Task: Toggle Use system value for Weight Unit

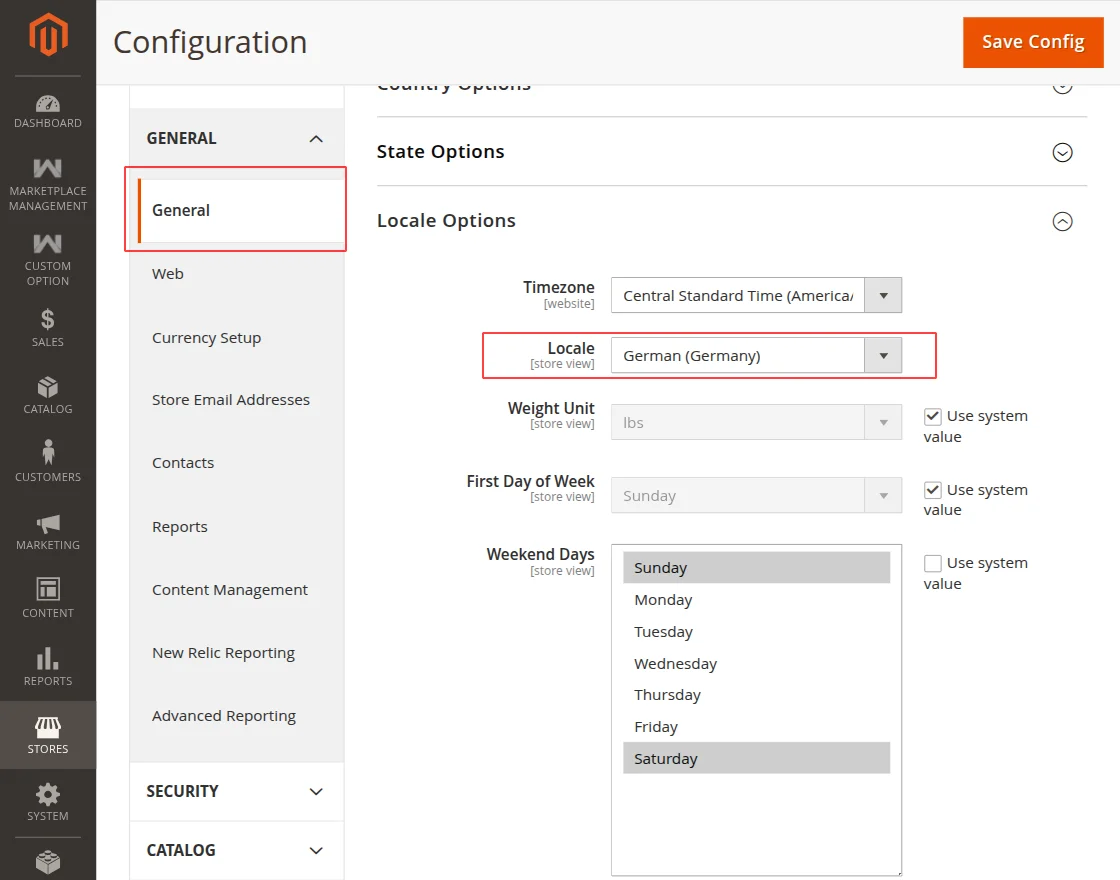Action: pos(935,416)
